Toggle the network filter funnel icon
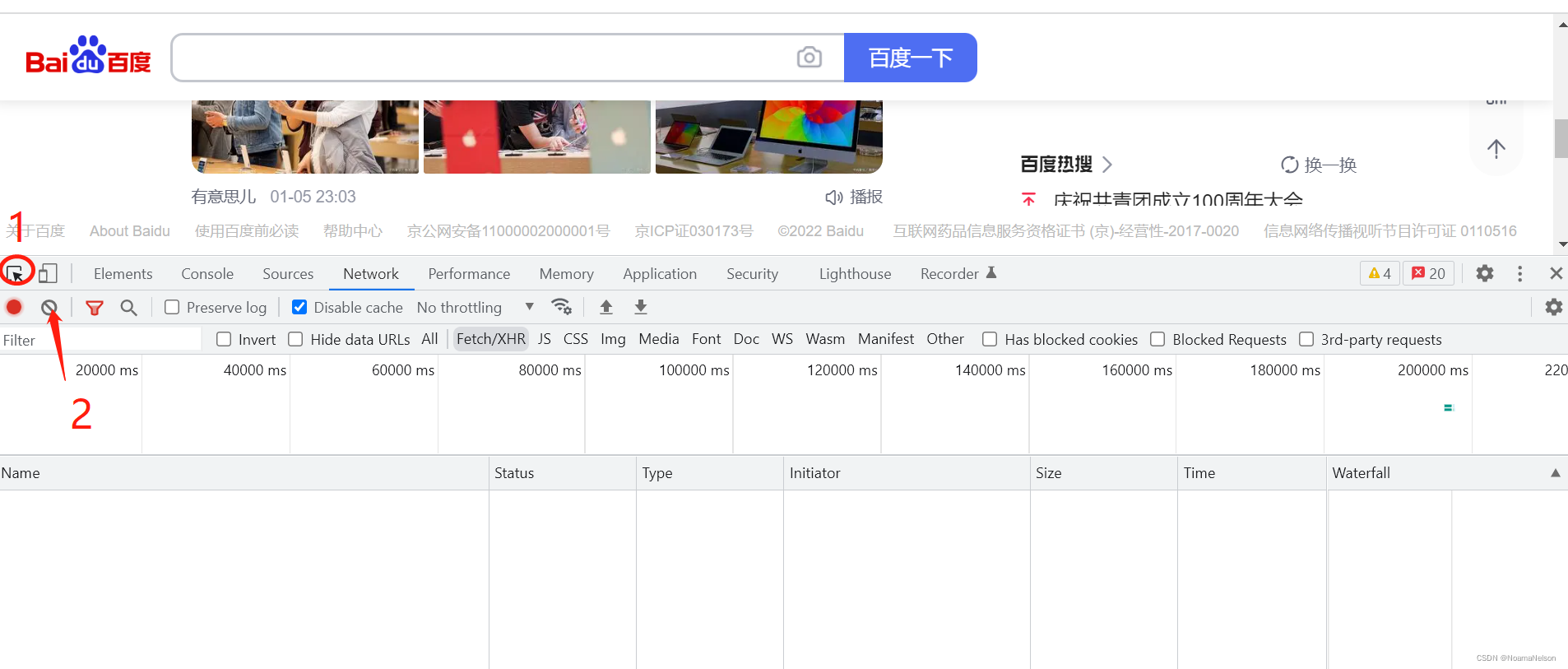This screenshot has width=1568, height=669. [95, 308]
